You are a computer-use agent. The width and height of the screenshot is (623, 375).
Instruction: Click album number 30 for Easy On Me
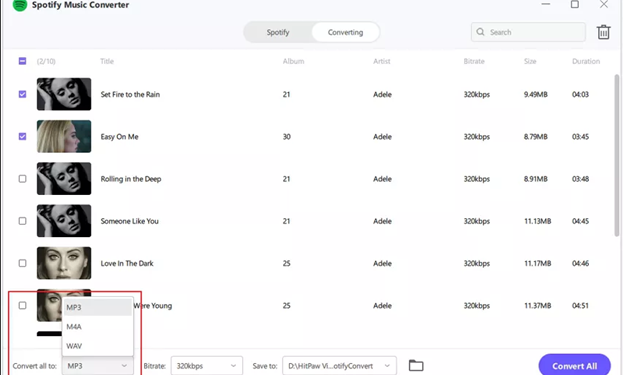pos(286,137)
